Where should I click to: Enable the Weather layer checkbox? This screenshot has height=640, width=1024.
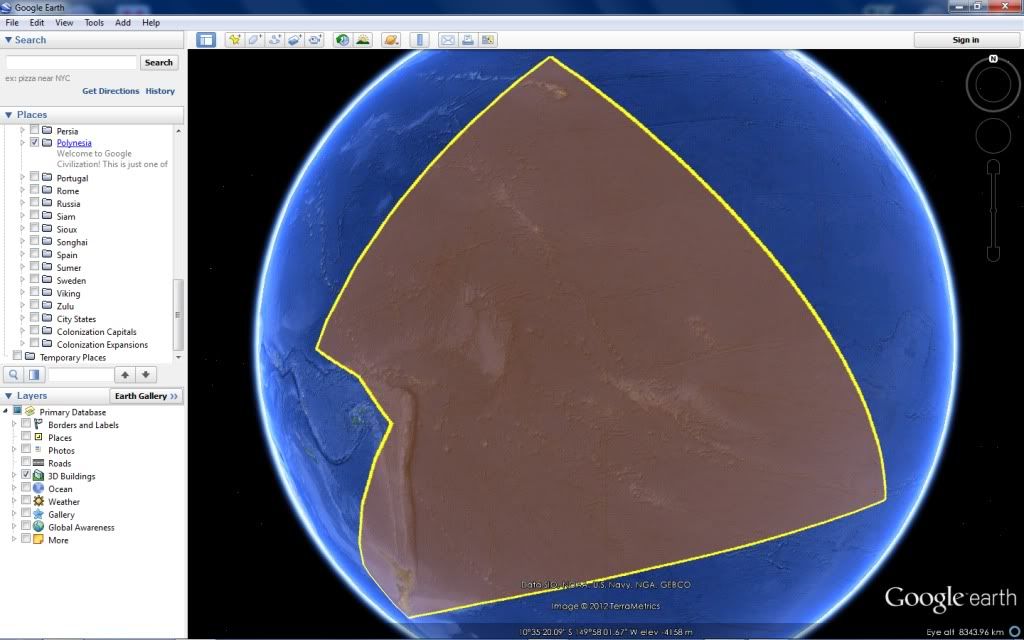pyautogui.click(x=26, y=500)
